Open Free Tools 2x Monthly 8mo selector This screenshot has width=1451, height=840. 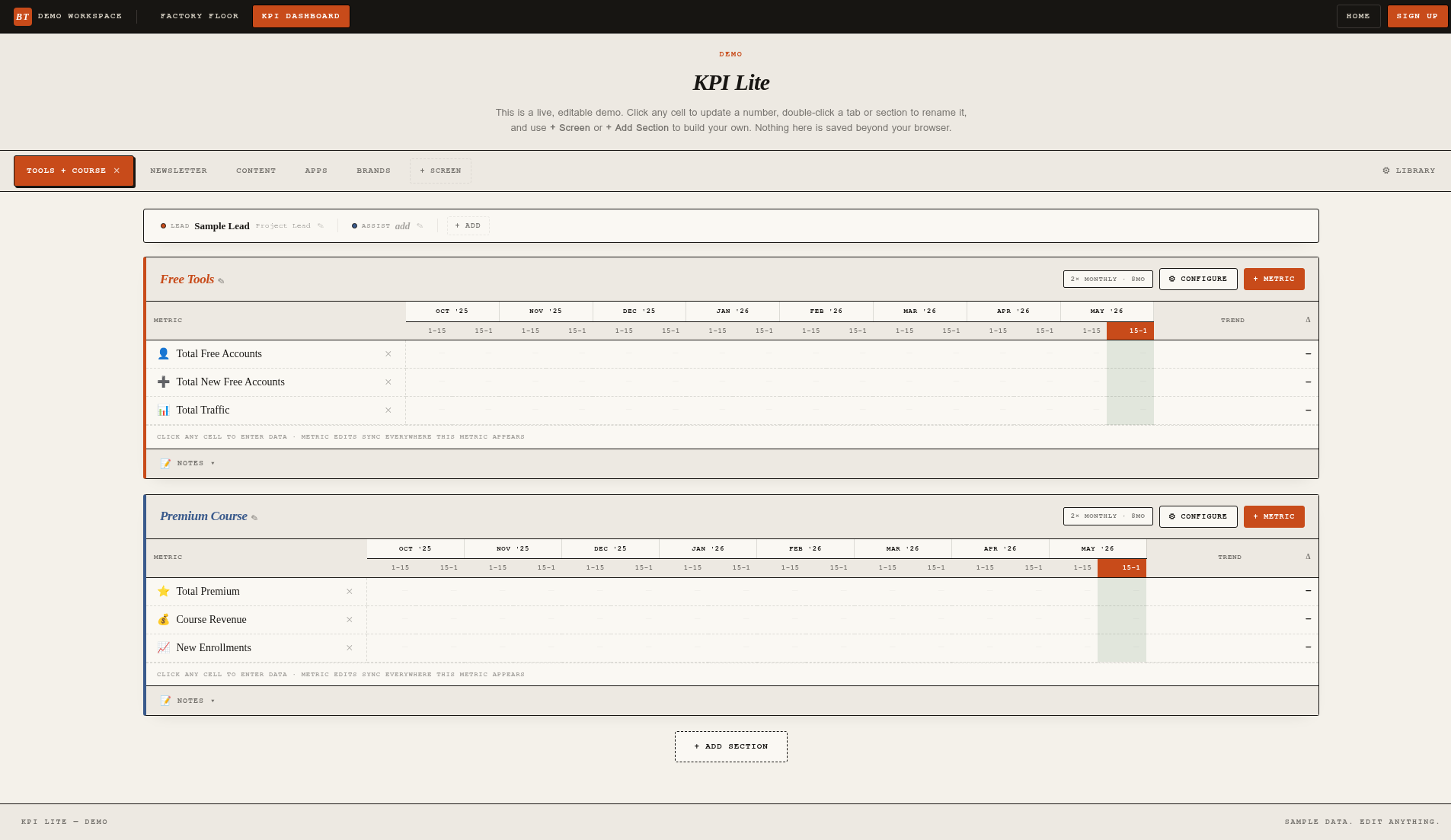1107,279
